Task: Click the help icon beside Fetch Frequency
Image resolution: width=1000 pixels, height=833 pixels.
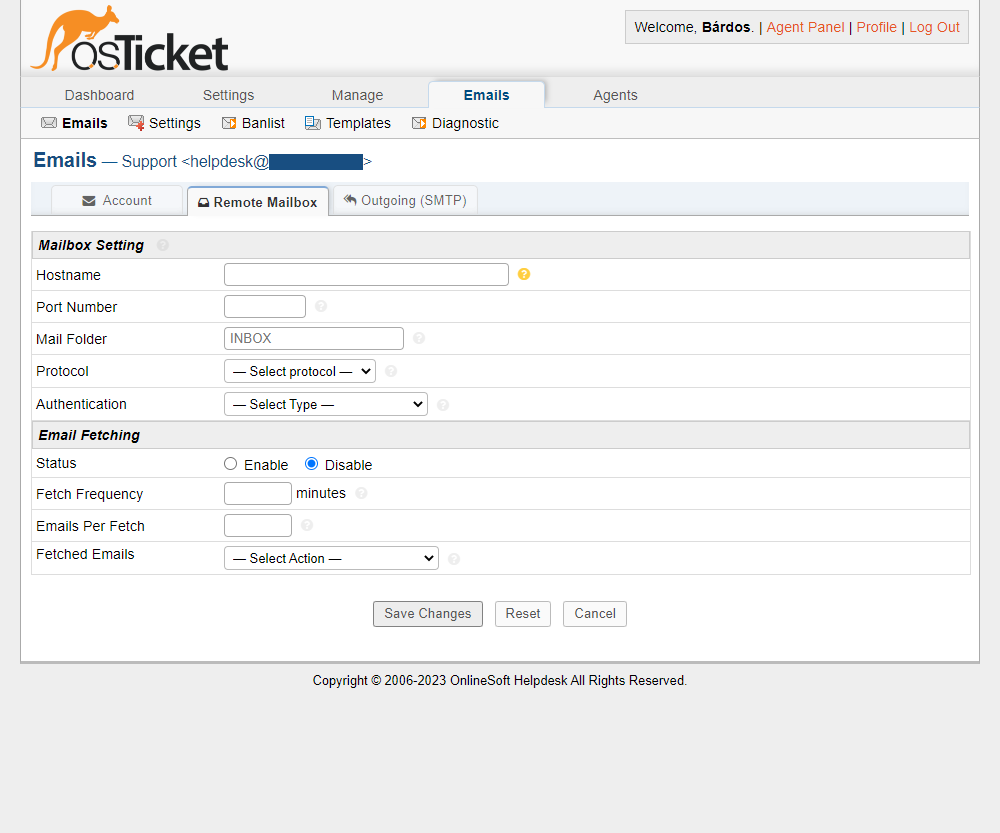Action: pos(361,493)
